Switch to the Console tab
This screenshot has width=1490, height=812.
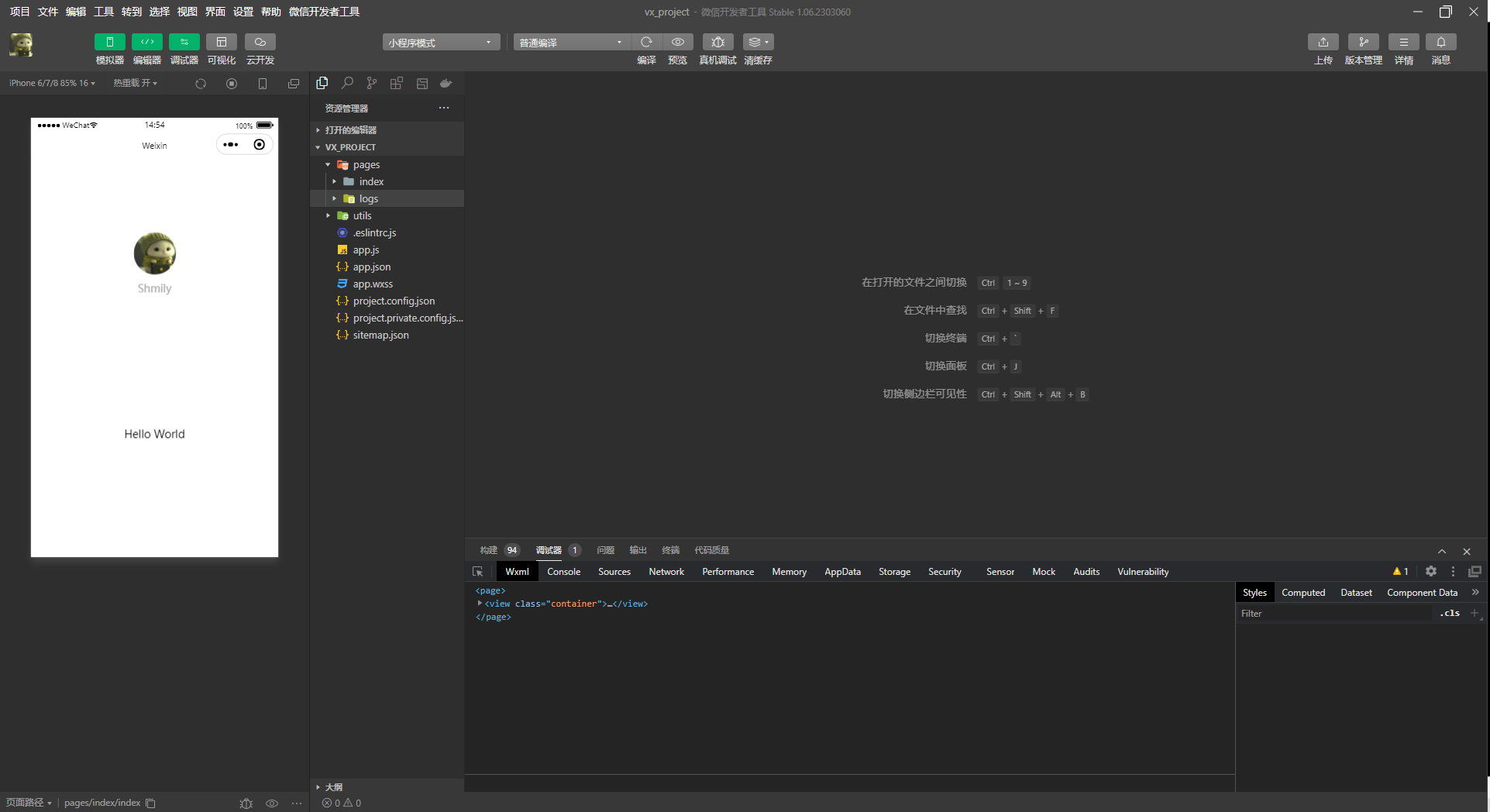coord(563,572)
